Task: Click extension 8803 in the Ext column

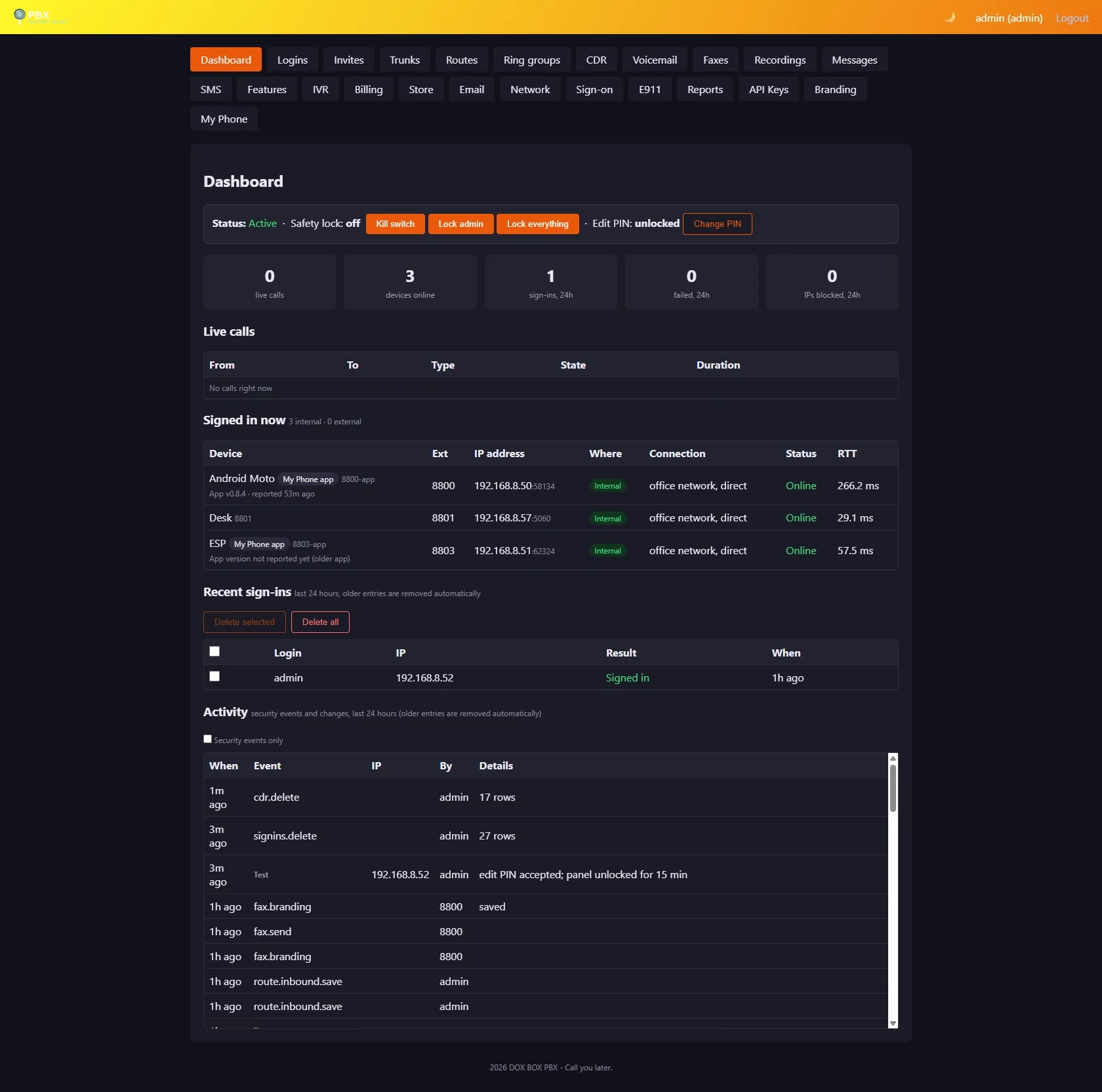Action: point(443,550)
